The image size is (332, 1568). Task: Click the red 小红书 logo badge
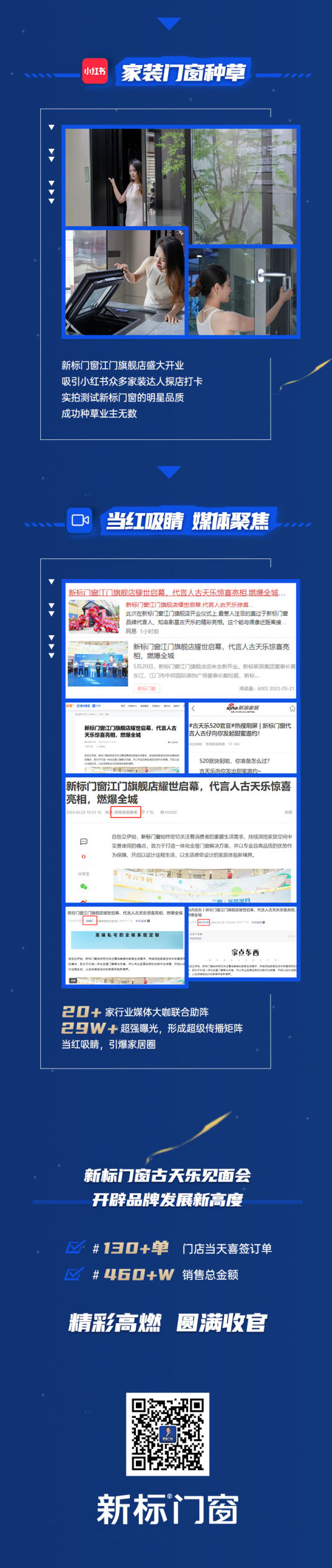(94, 71)
